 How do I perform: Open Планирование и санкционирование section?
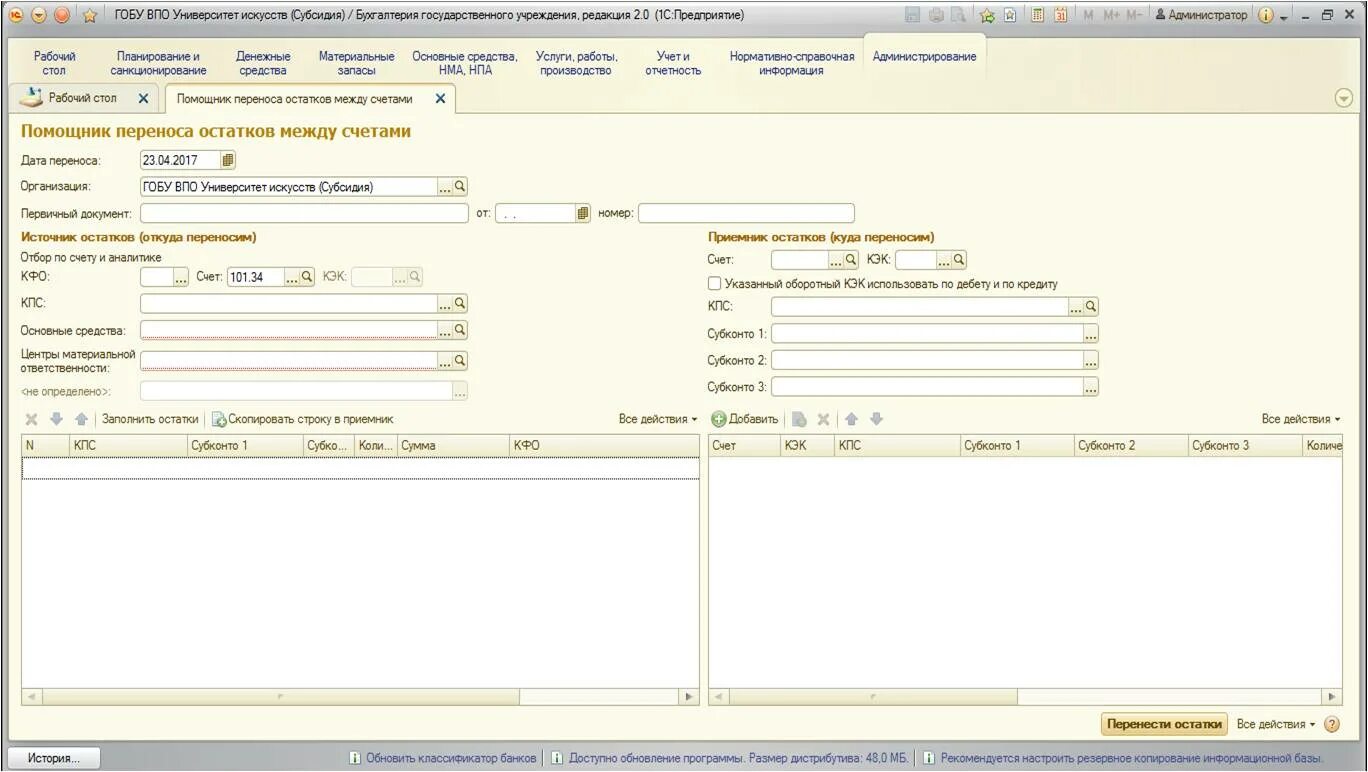(159, 63)
